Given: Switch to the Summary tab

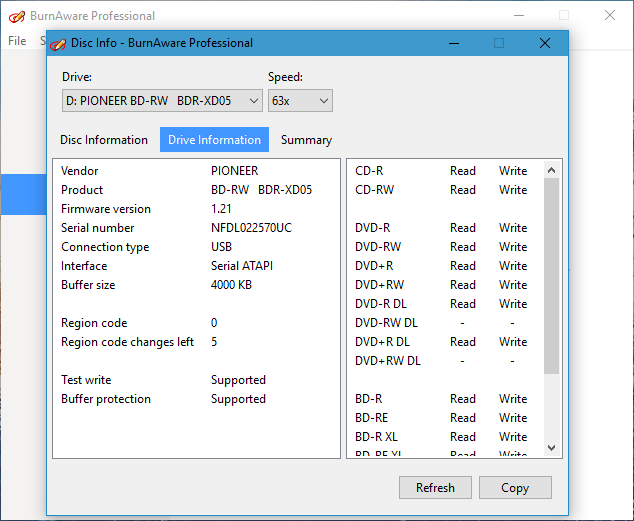Looking at the screenshot, I should click(306, 140).
